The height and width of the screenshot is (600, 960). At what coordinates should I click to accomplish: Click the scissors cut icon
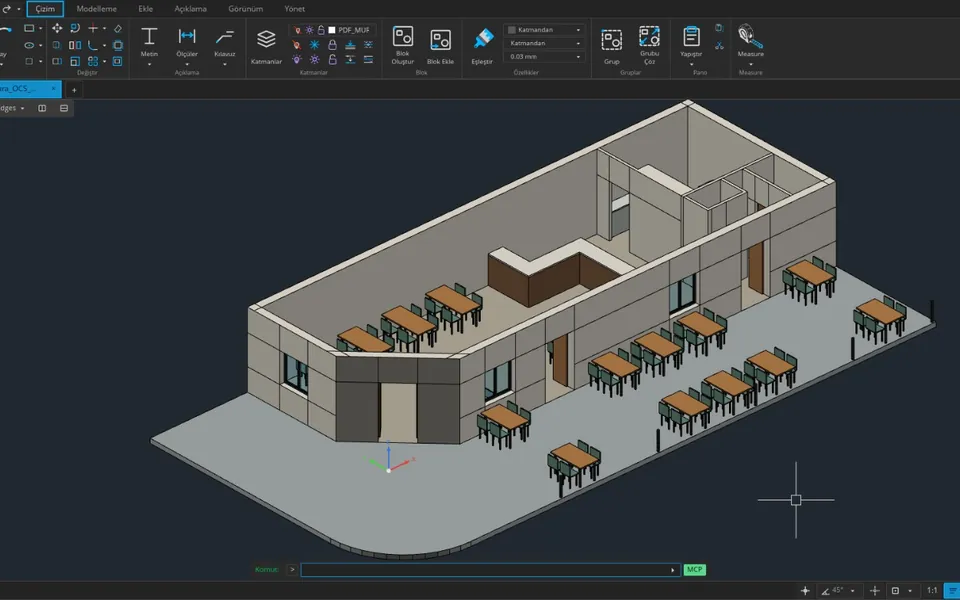click(x=719, y=45)
